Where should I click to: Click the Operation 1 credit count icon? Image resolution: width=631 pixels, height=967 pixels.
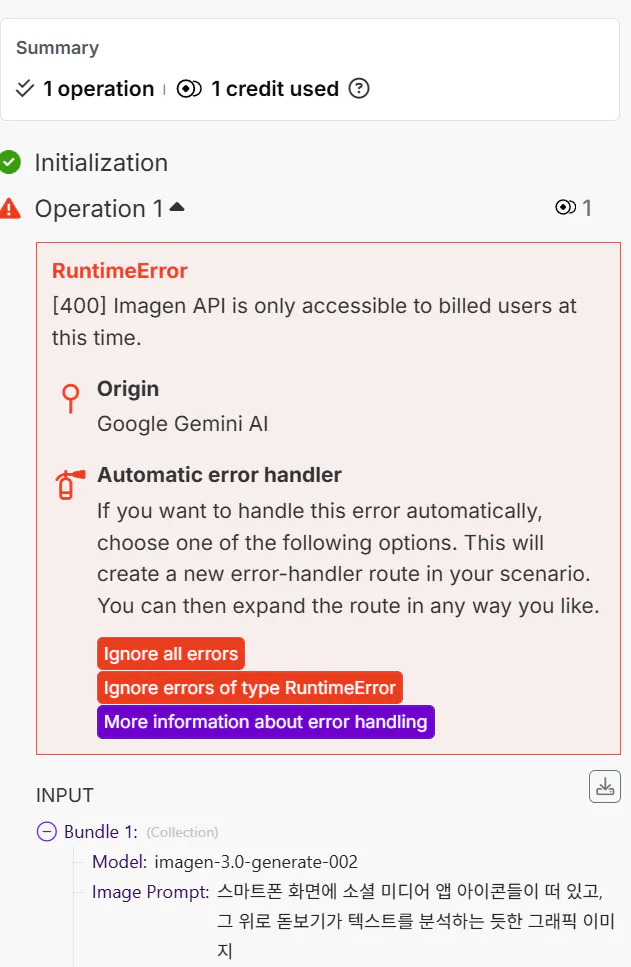(x=565, y=208)
